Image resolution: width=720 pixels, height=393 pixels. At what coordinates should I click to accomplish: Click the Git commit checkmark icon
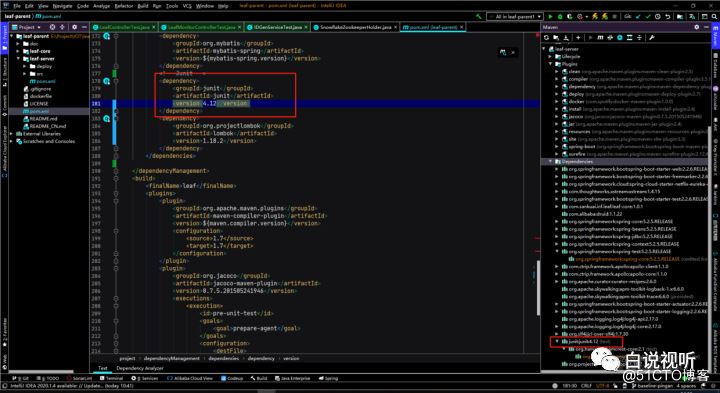pyautogui.click(x=648, y=17)
